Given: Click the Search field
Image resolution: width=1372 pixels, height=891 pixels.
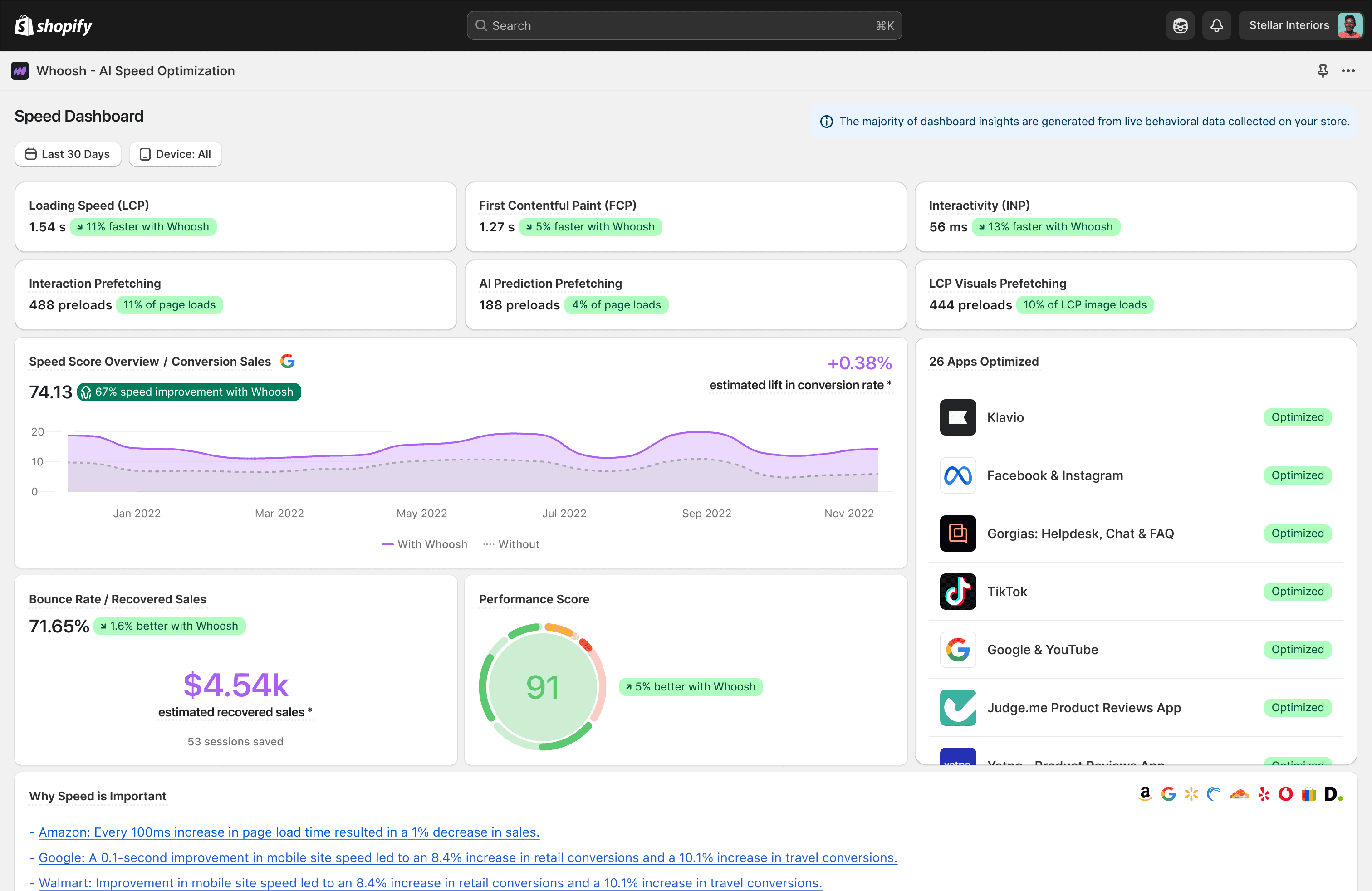Looking at the screenshot, I should pos(684,25).
